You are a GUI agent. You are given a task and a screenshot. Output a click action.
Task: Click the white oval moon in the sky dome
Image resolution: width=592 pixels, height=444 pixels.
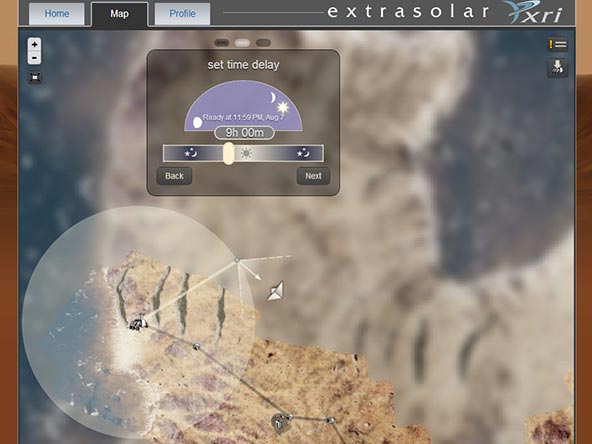[x=197, y=122]
